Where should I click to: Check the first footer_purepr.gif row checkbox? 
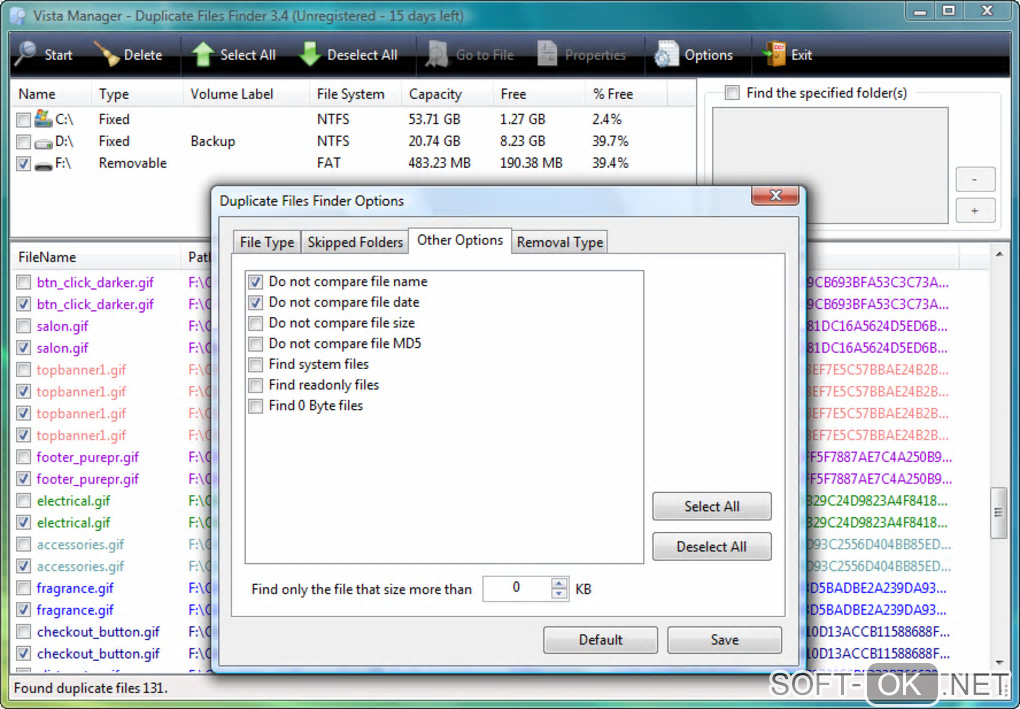[23, 457]
